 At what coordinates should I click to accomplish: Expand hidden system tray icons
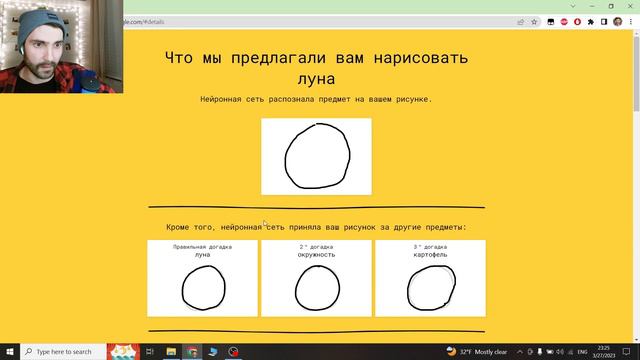(x=520, y=352)
